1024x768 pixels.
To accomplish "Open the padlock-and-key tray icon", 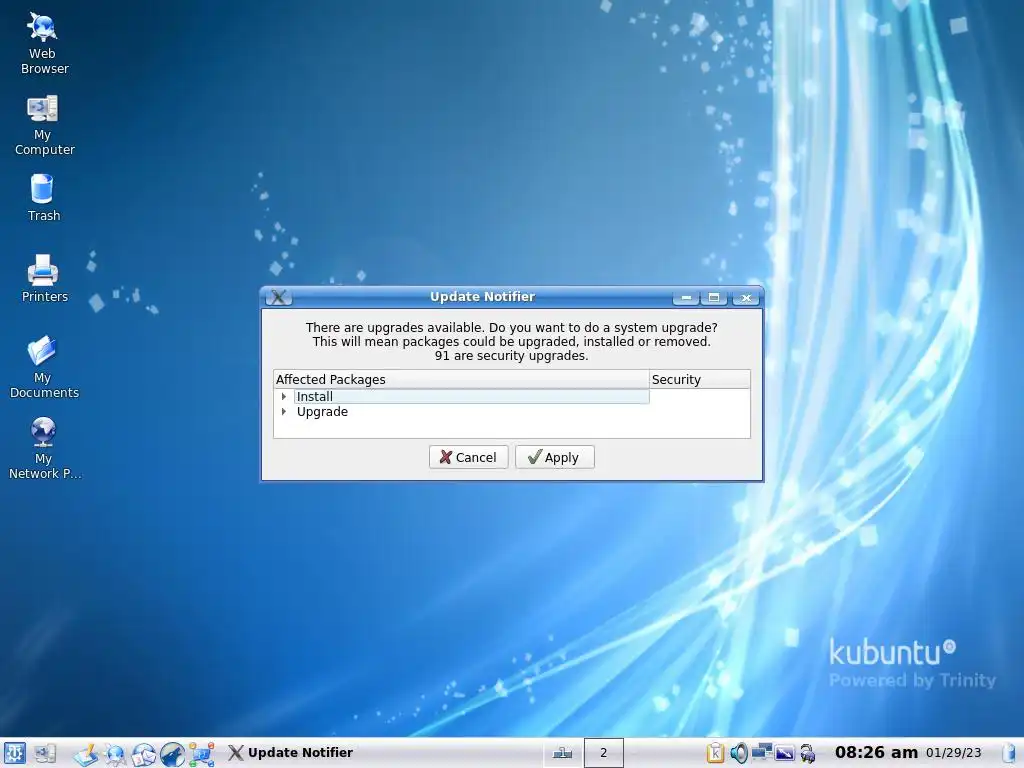I will [808, 753].
